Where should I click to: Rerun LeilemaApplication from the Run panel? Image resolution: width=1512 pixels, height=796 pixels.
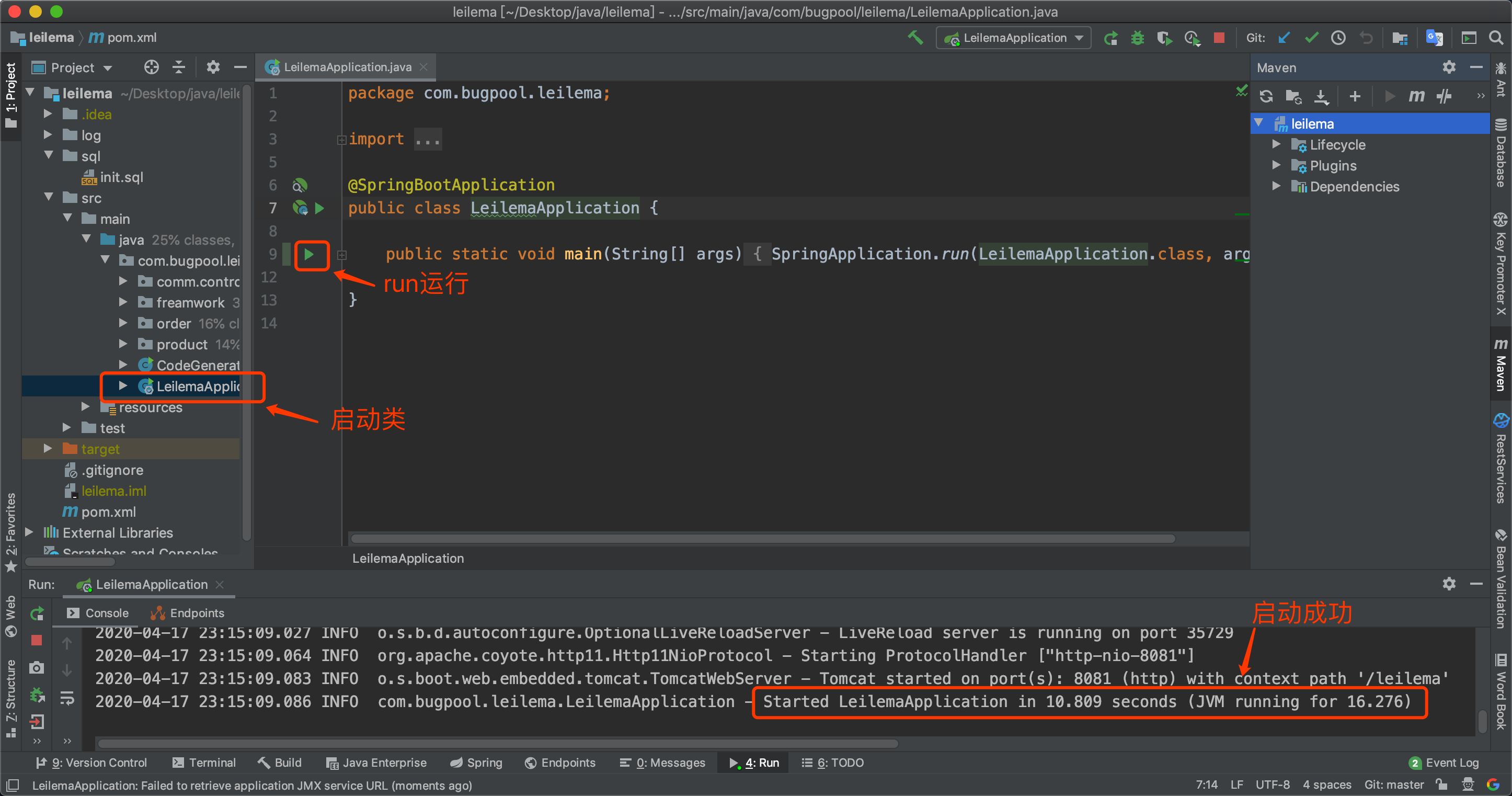point(37,613)
